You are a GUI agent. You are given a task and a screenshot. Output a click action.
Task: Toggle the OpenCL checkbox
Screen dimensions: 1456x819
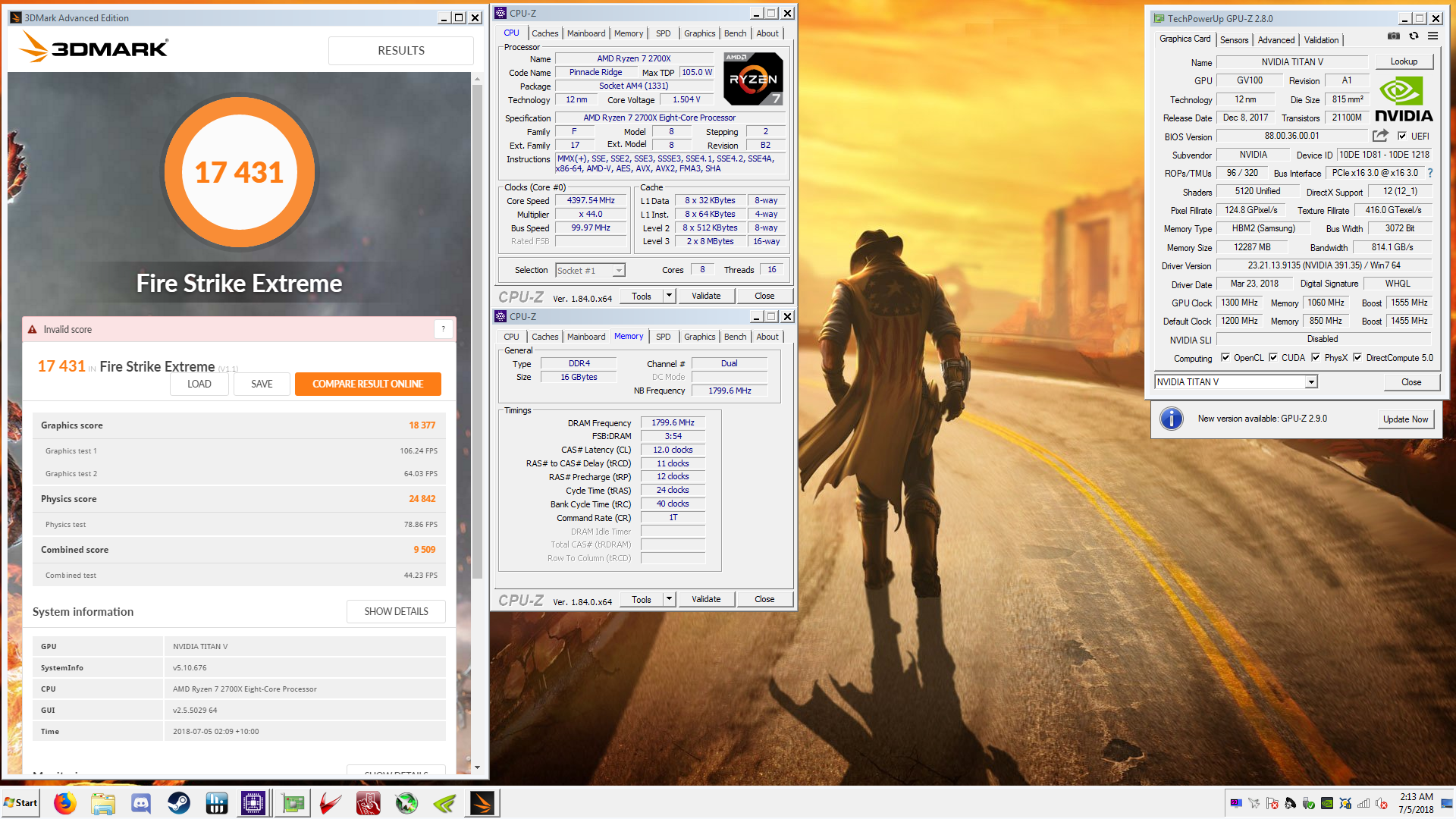click(x=1225, y=358)
